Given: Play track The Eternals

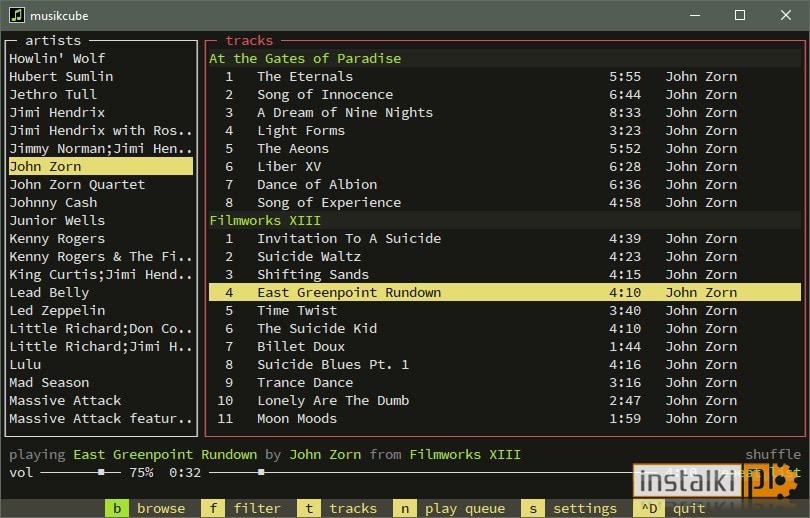Looking at the screenshot, I should [x=505, y=76].
